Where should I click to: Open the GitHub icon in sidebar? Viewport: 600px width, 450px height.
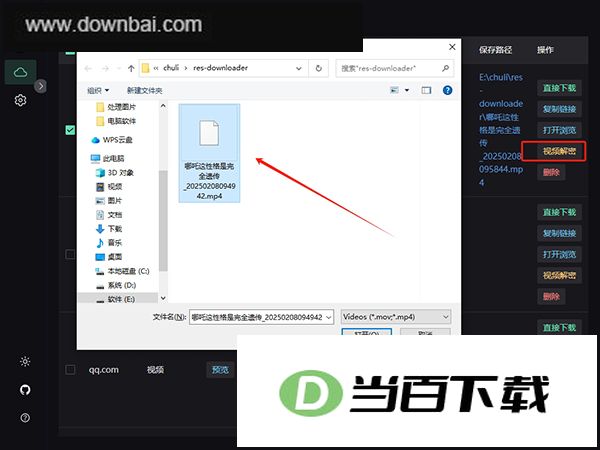(x=25, y=390)
